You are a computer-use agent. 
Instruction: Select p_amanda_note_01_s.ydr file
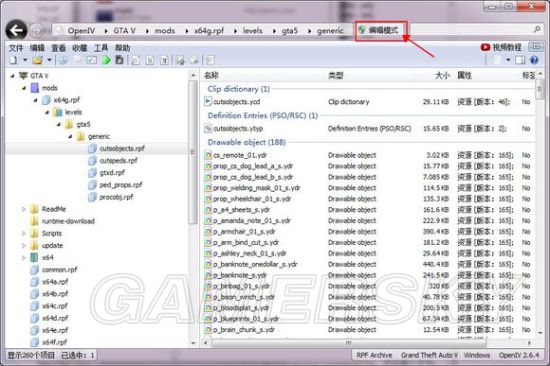tap(252, 221)
